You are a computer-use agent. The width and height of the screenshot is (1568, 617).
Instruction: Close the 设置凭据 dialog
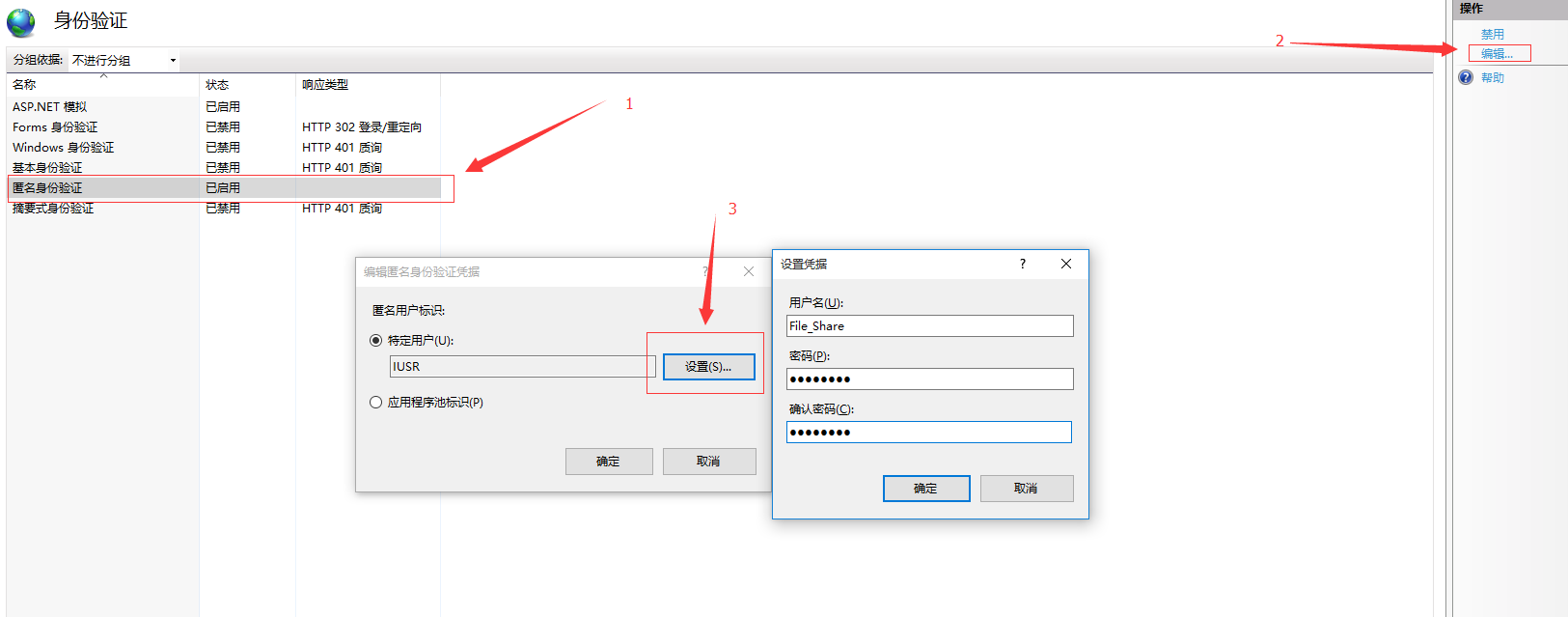coord(1066,264)
